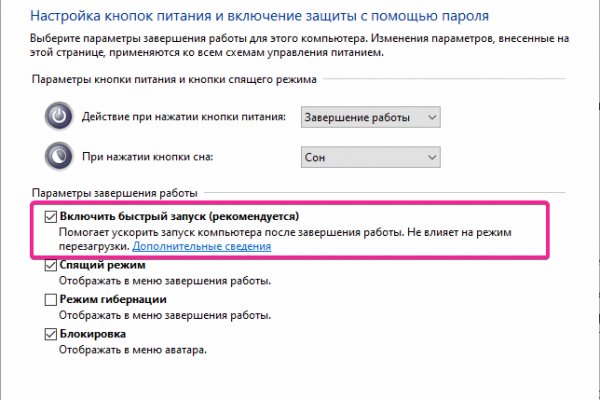Click the 'Действие при нажатии кнопки питания:' label
Screen dimensions: 600x400
pyautogui.click(x=187, y=117)
